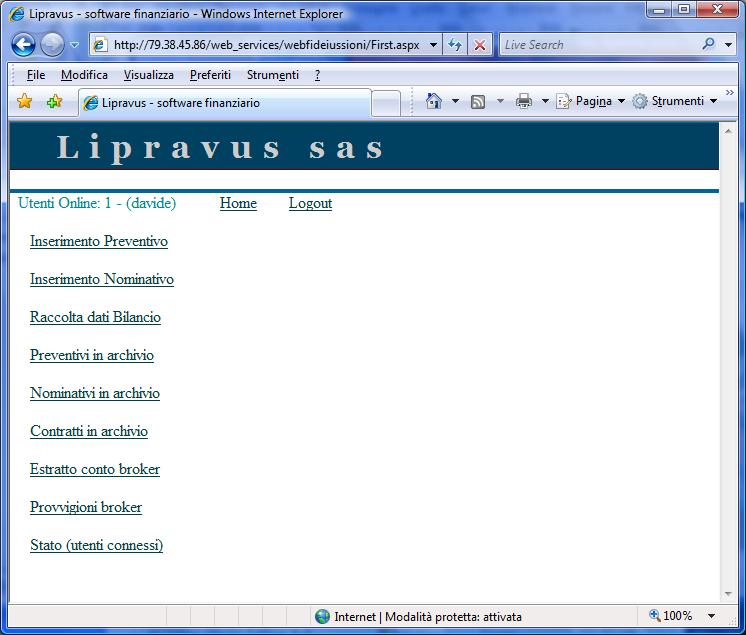
Task: Open the Inserimento Preventivo link
Action: coord(99,241)
